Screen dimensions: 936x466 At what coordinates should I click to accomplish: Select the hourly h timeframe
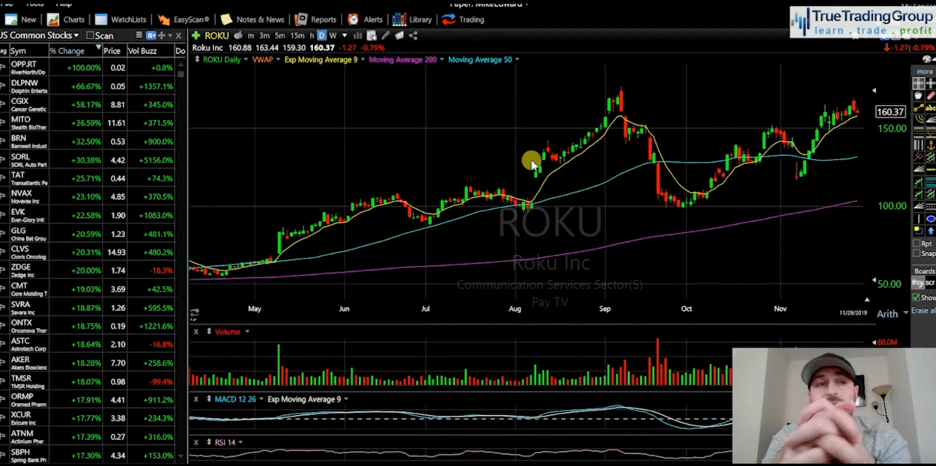click(x=312, y=36)
